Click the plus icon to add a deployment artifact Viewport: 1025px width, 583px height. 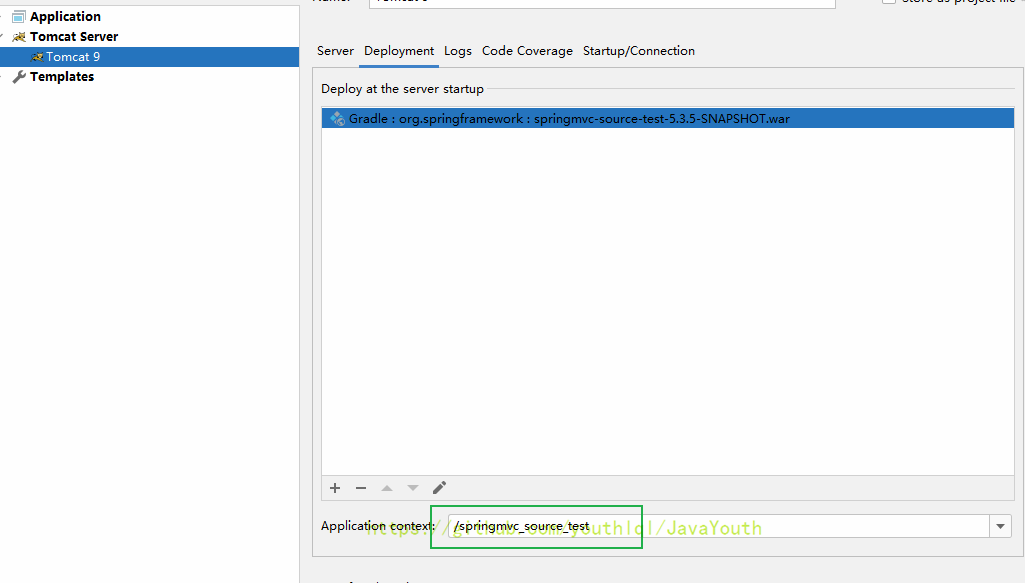tap(335, 488)
